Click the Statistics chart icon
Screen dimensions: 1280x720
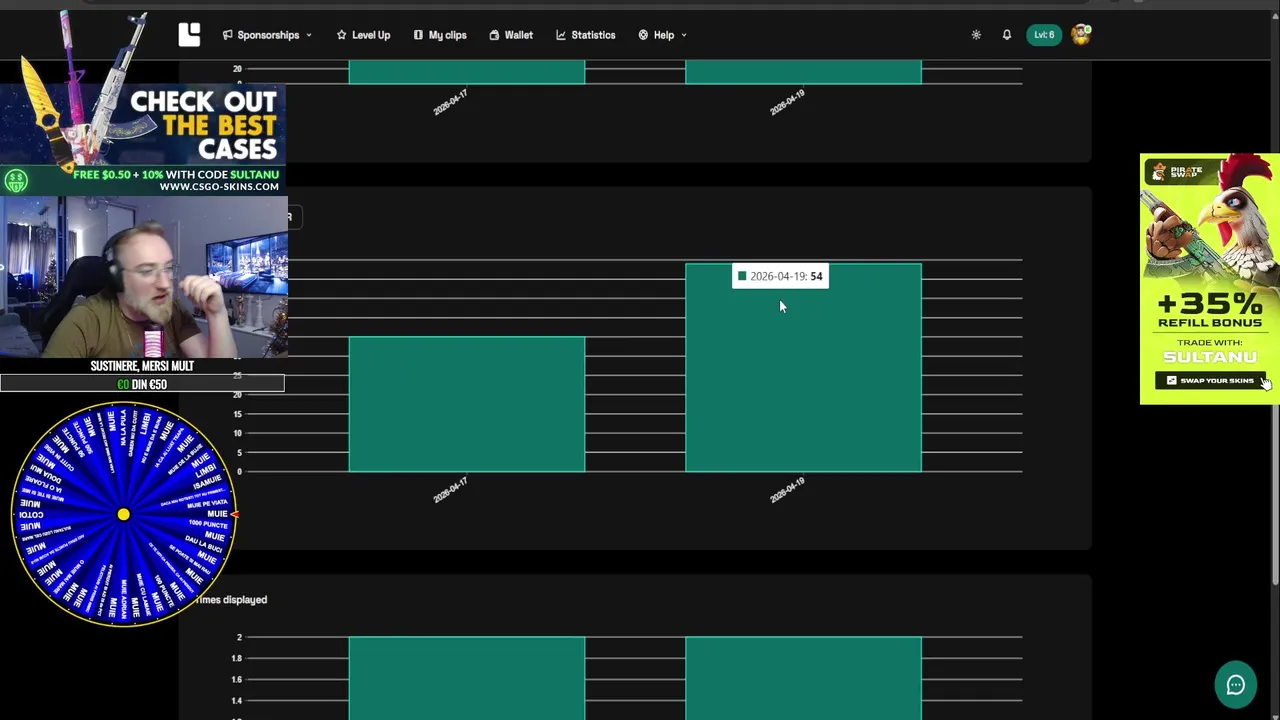coord(561,35)
